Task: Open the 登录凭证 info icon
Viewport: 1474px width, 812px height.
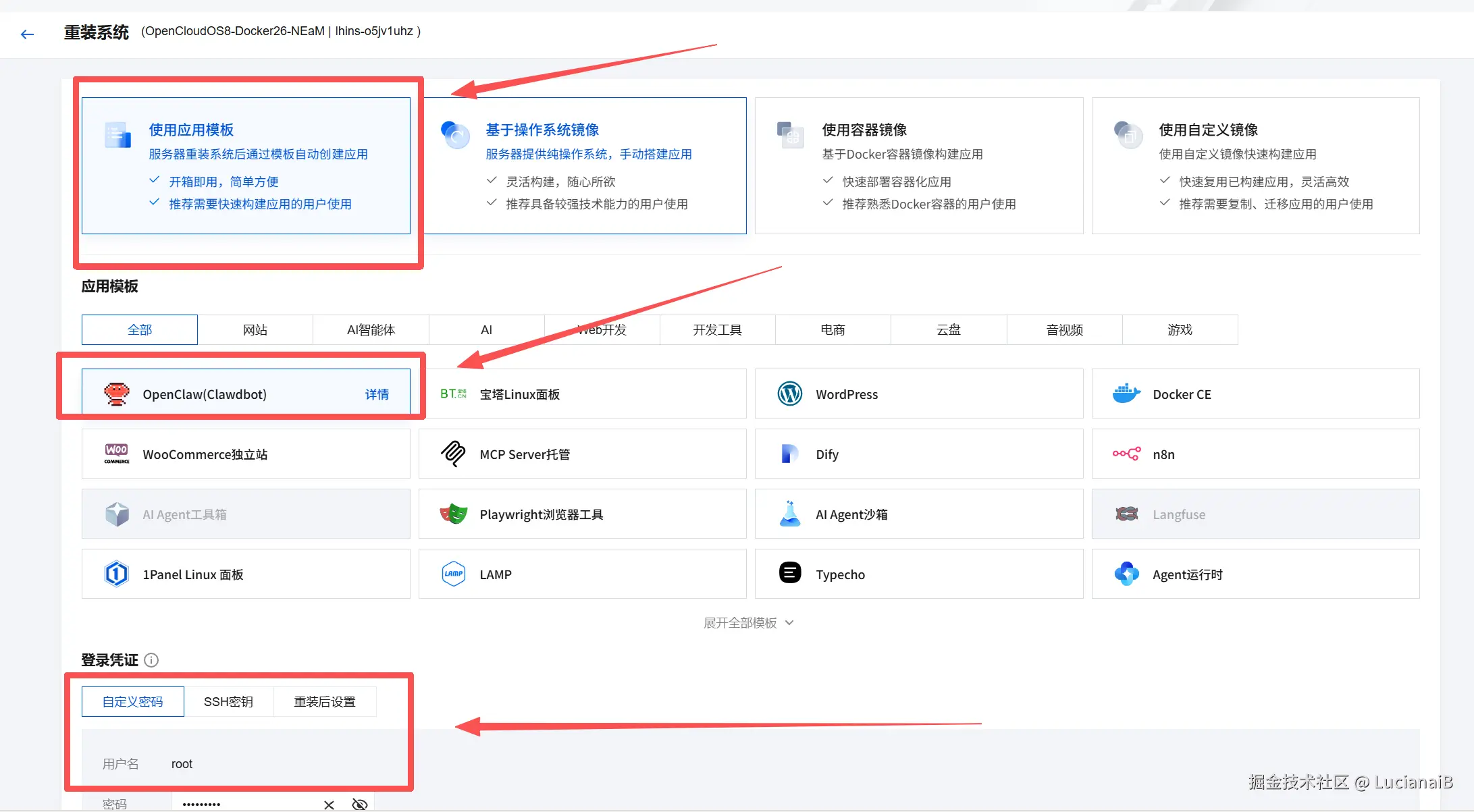Action: [x=151, y=660]
